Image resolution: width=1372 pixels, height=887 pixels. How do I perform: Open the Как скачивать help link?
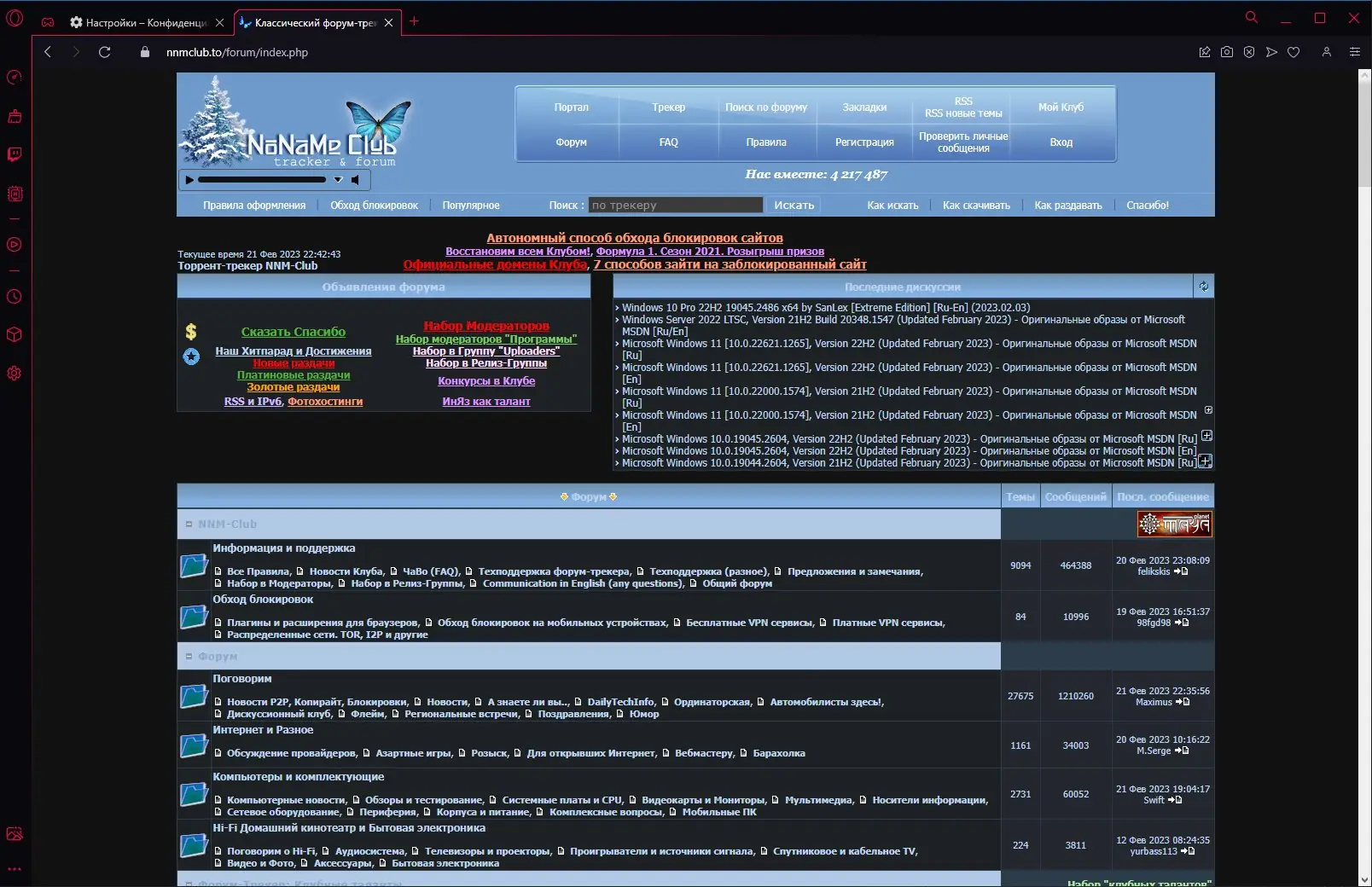click(x=976, y=206)
